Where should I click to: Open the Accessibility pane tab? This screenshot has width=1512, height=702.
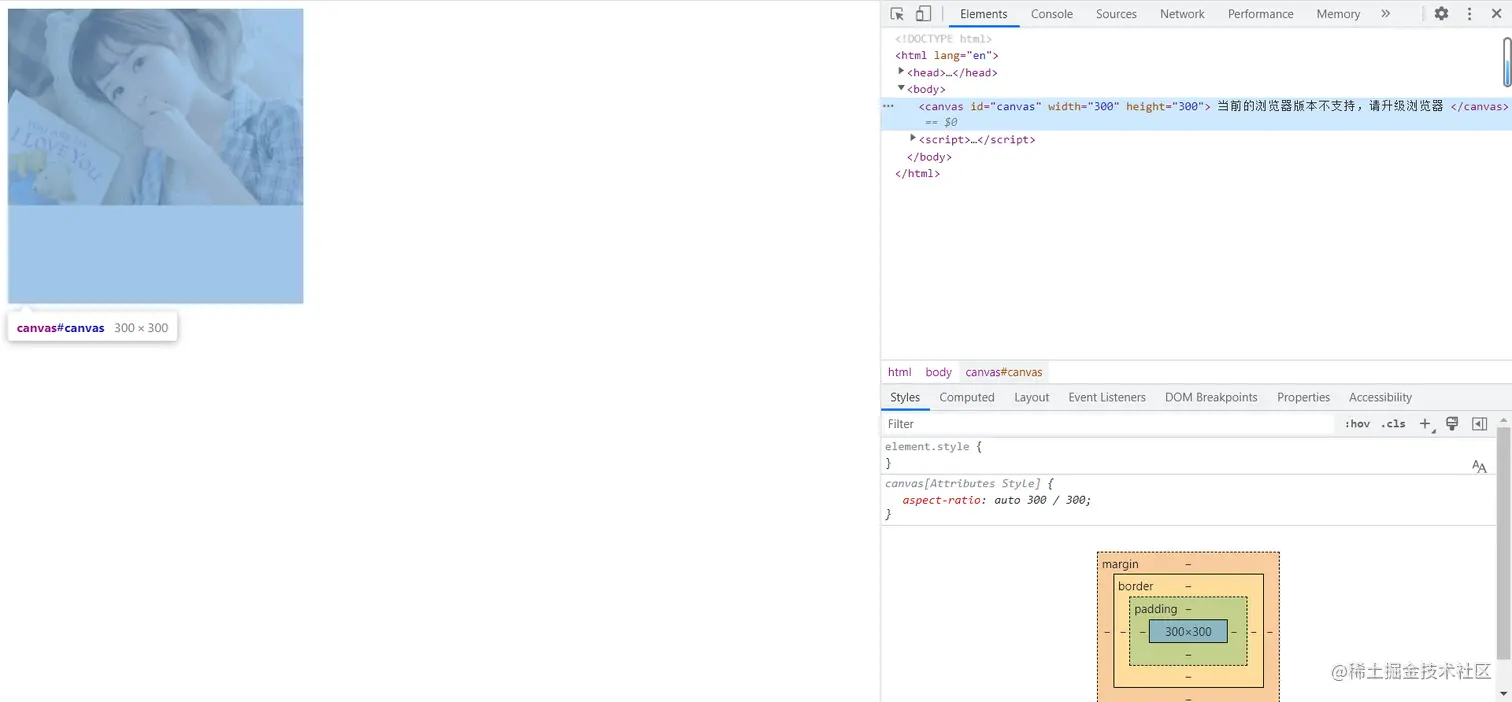coord(1380,397)
